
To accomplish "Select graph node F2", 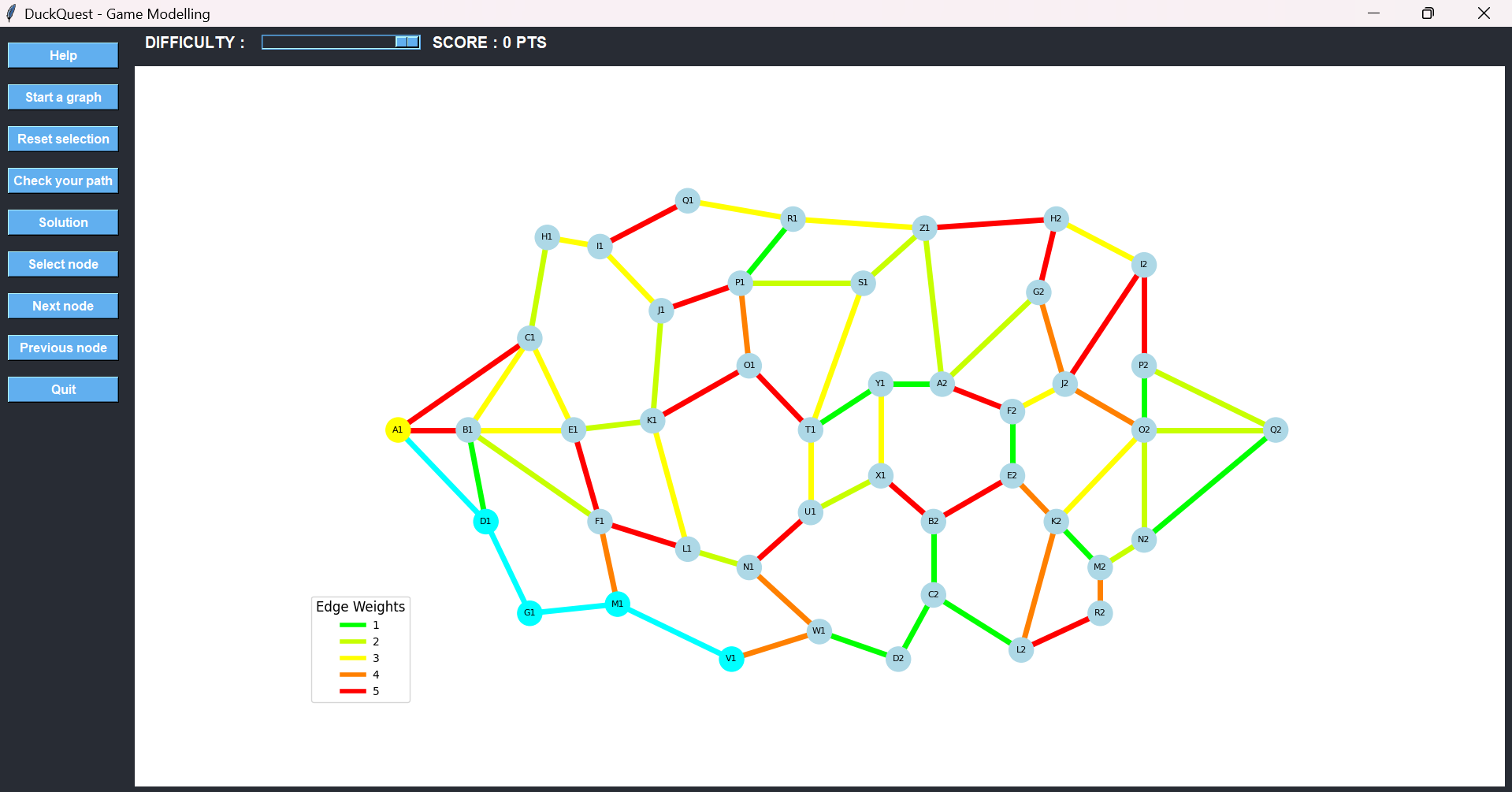I will pyautogui.click(x=1012, y=411).
